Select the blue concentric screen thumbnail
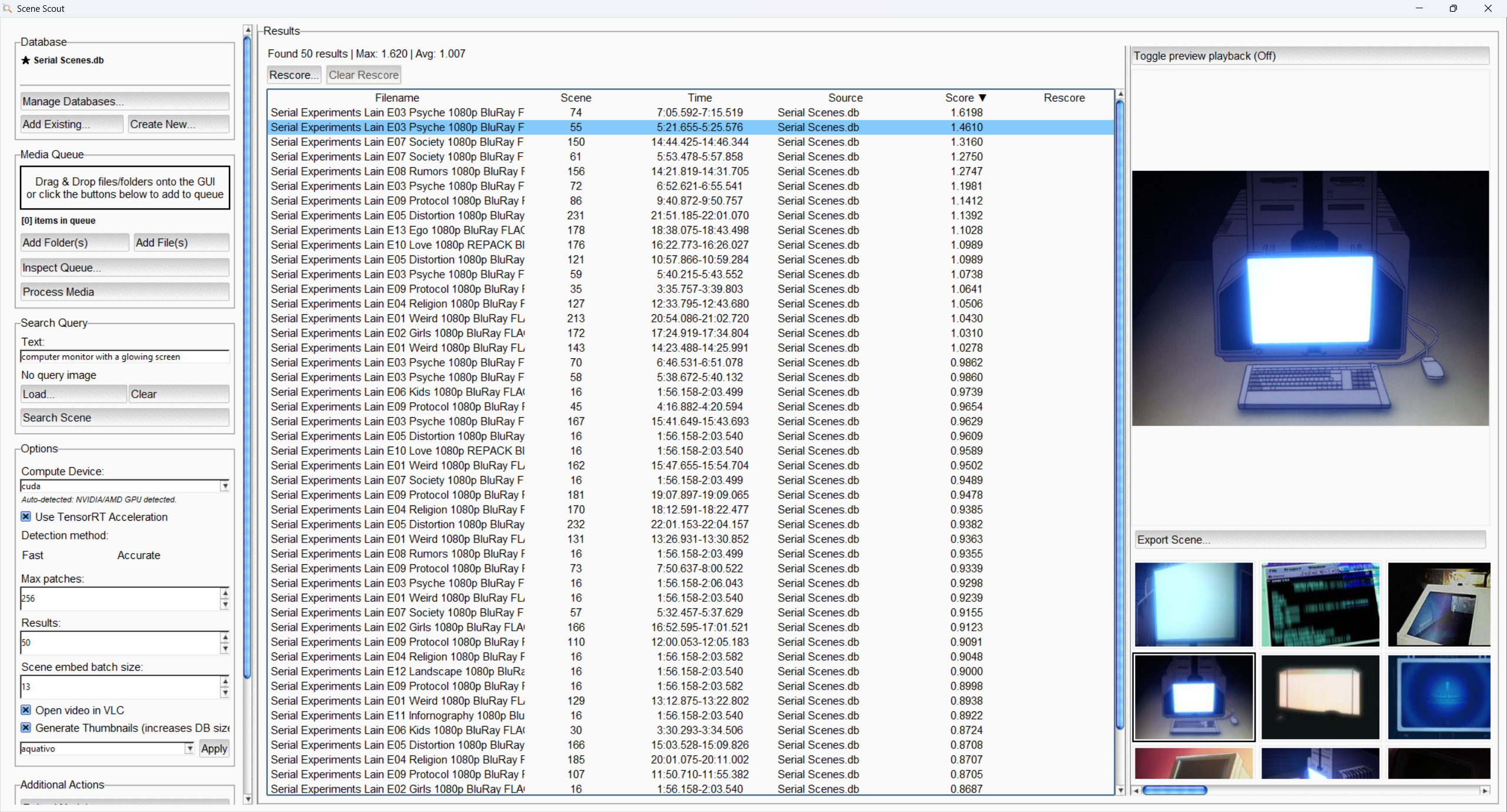The image size is (1507, 812). click(1439, 697)
